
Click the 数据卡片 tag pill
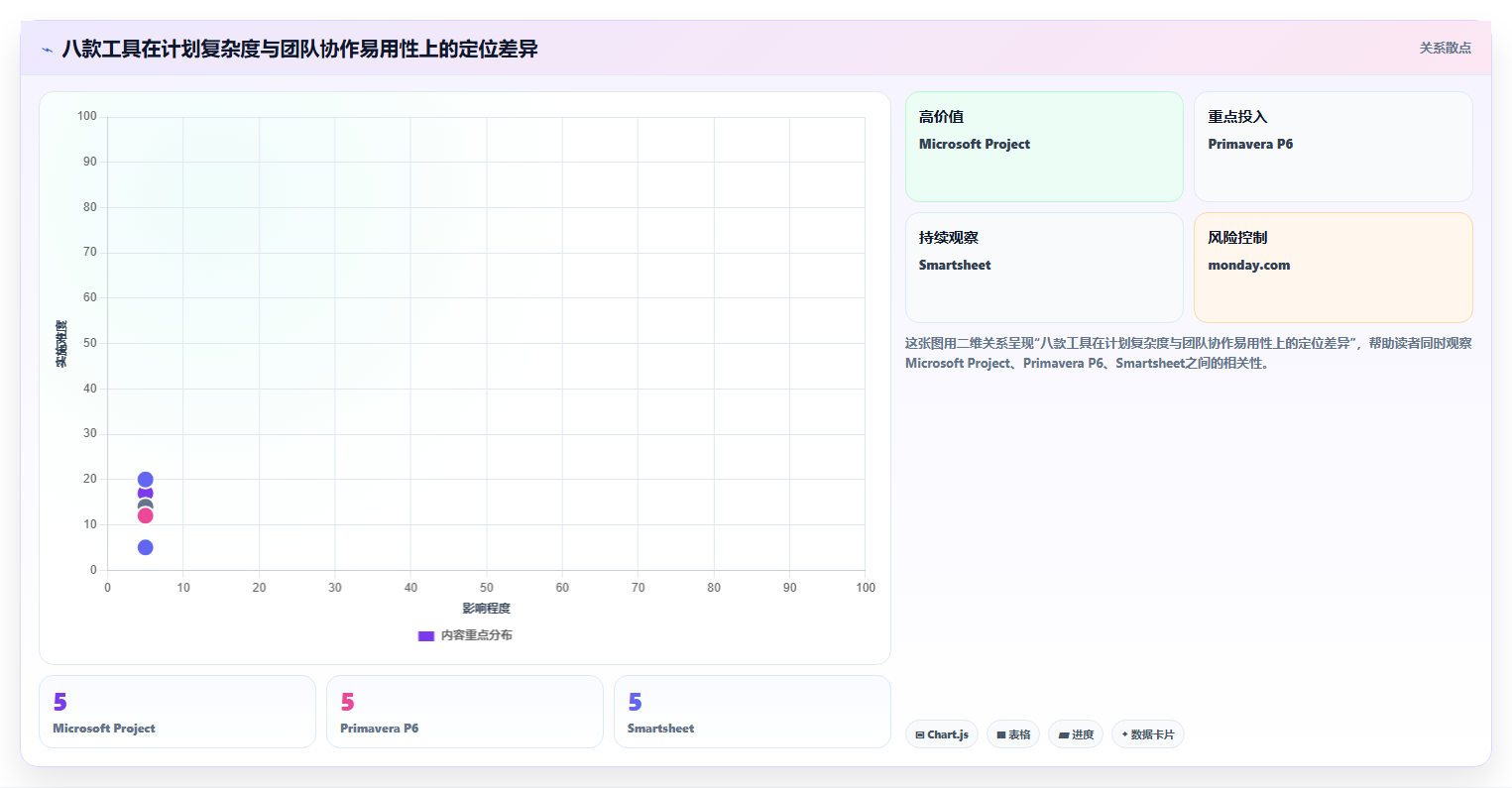tap(1148, 734)
